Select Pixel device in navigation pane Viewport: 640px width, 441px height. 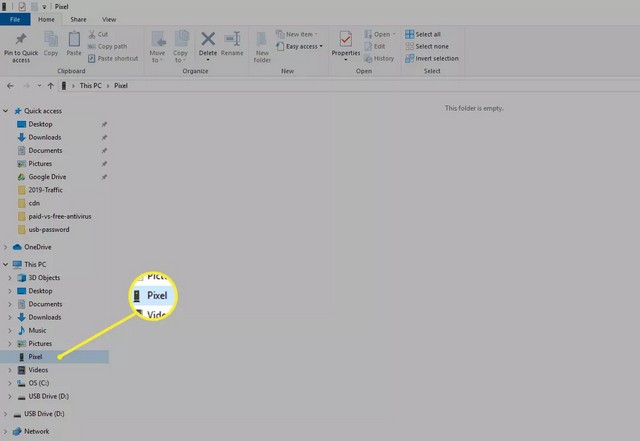[x=36, y=357]
